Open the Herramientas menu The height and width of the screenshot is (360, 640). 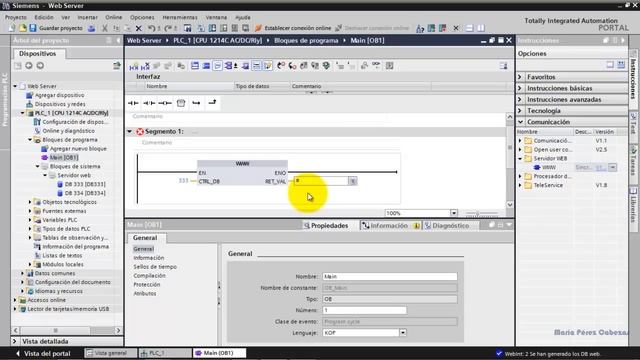coord(180,18)
